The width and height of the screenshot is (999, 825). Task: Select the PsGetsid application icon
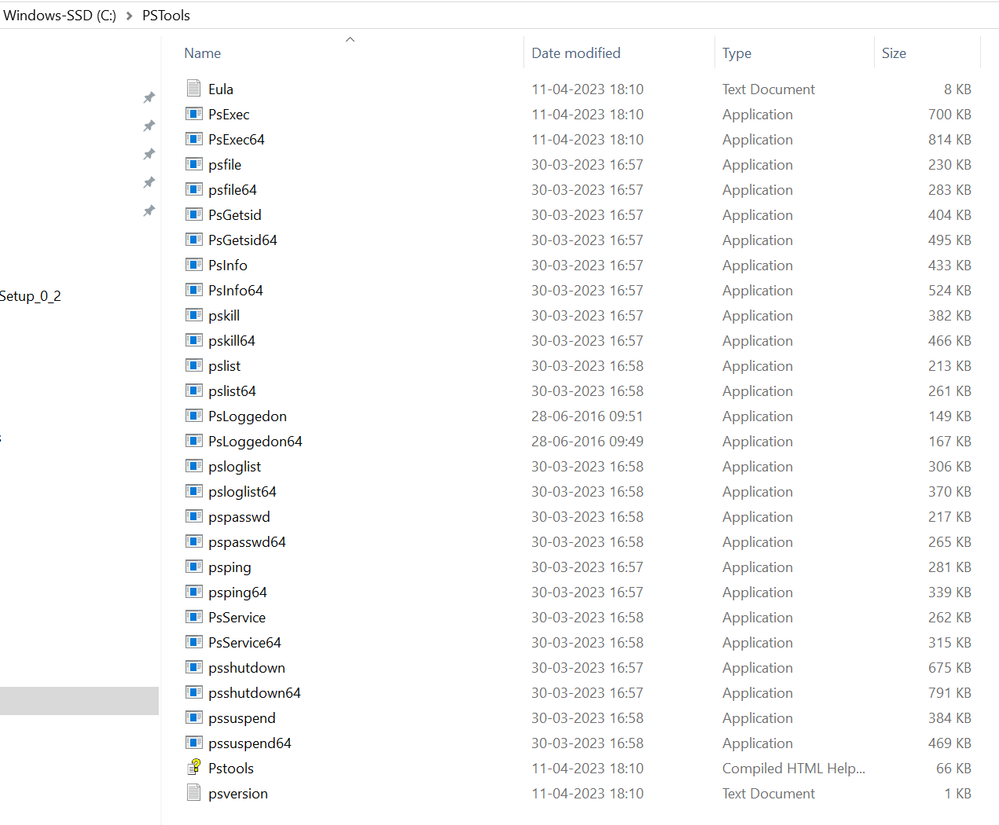tap(194, 215)
